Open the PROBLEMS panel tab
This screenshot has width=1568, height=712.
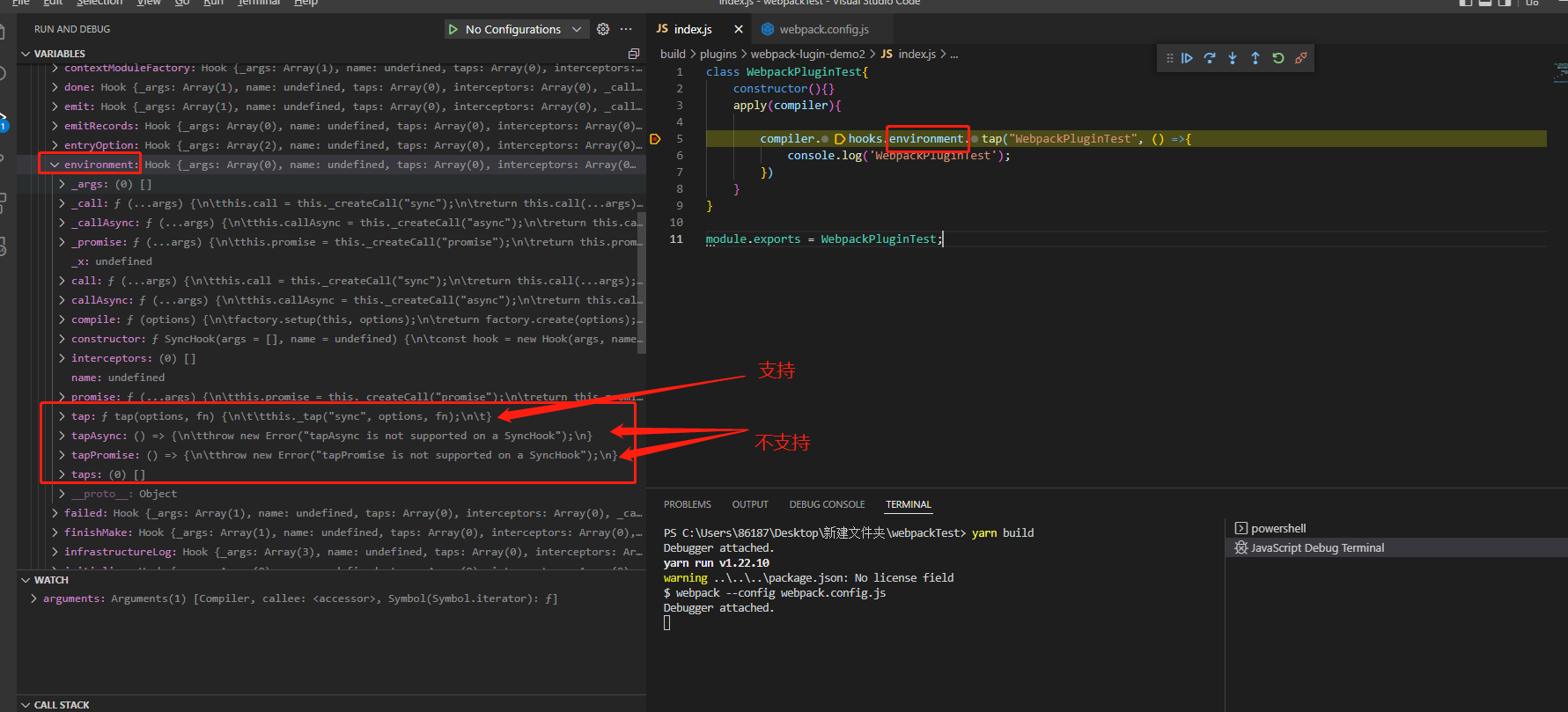click(x=688, y=504)
